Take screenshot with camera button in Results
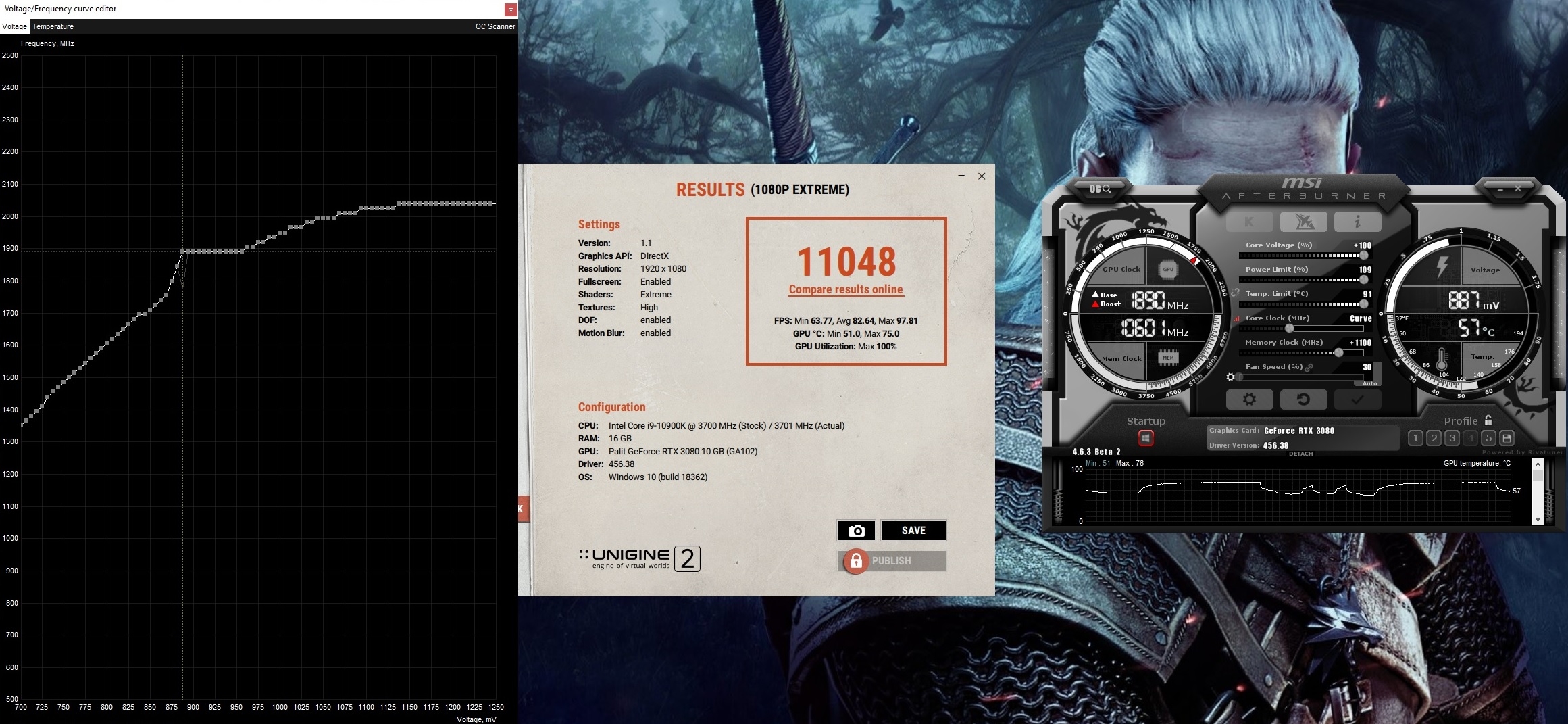 point(856,531)
